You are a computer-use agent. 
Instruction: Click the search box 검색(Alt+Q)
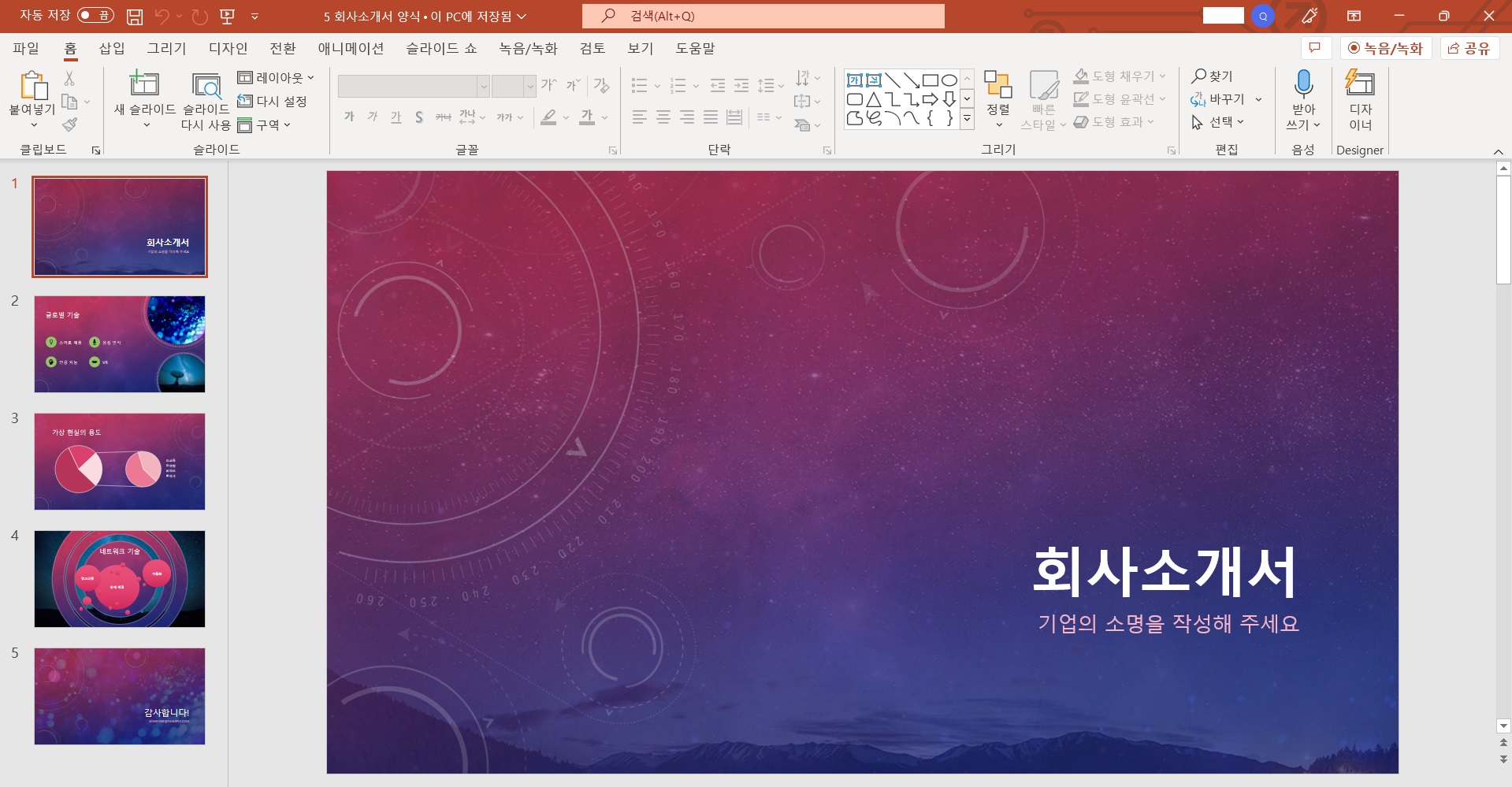click(763, 16)
